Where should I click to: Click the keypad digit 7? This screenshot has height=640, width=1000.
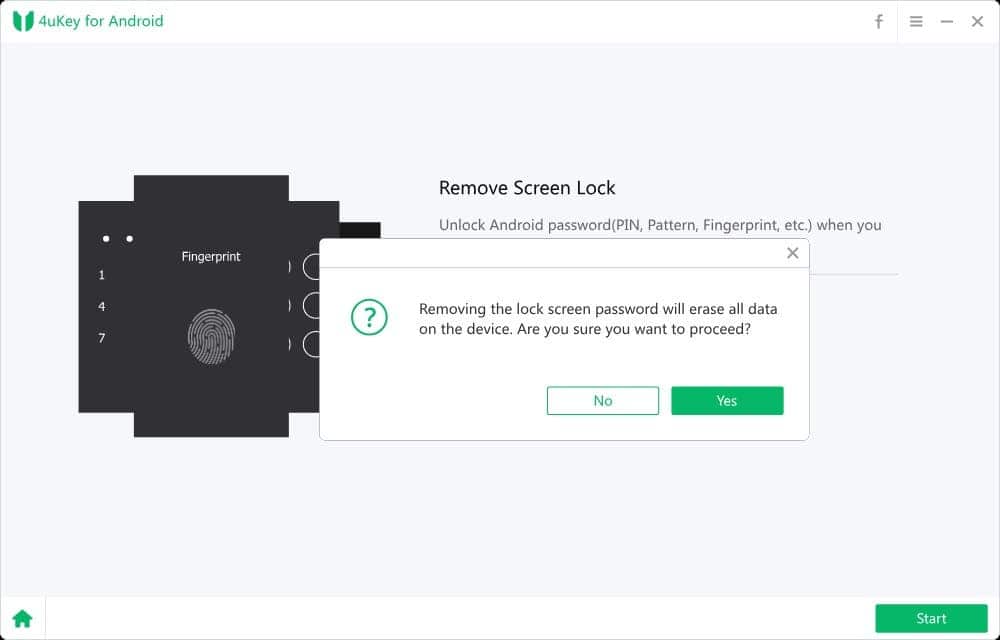[102, 338]
